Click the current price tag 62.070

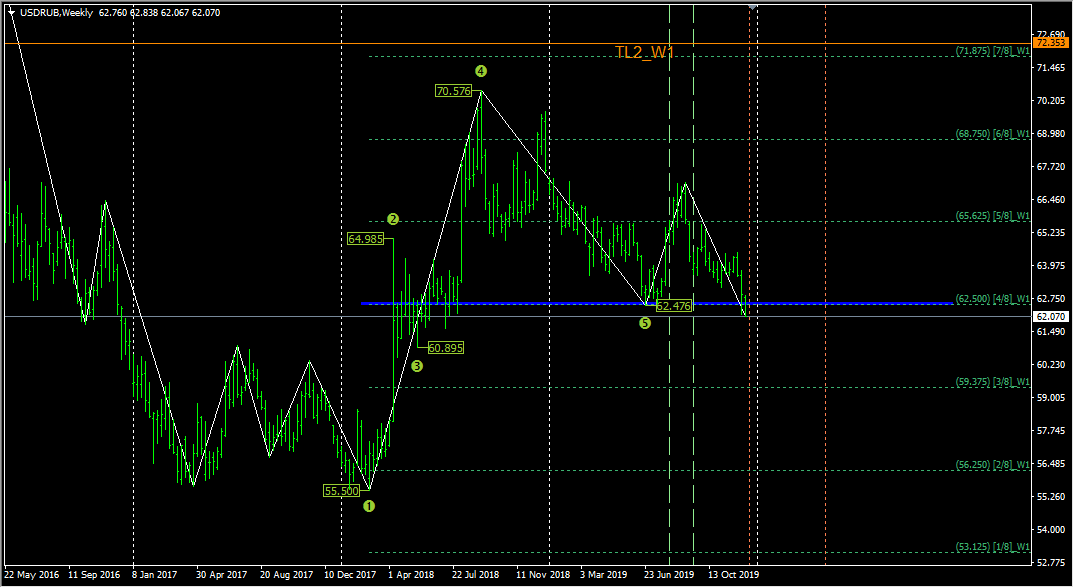1051,317
